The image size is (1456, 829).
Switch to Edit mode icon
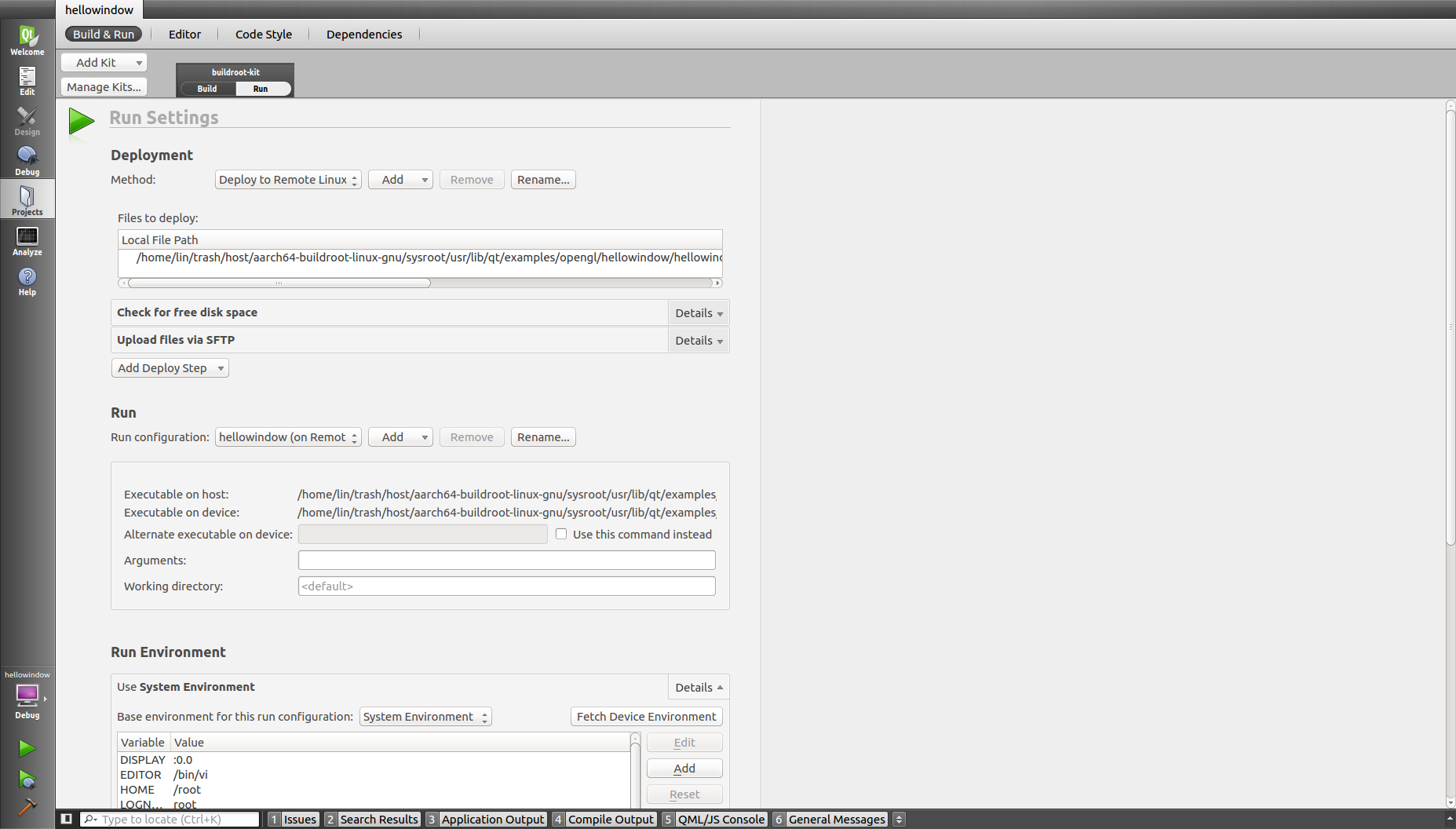(x=27, y=80)
